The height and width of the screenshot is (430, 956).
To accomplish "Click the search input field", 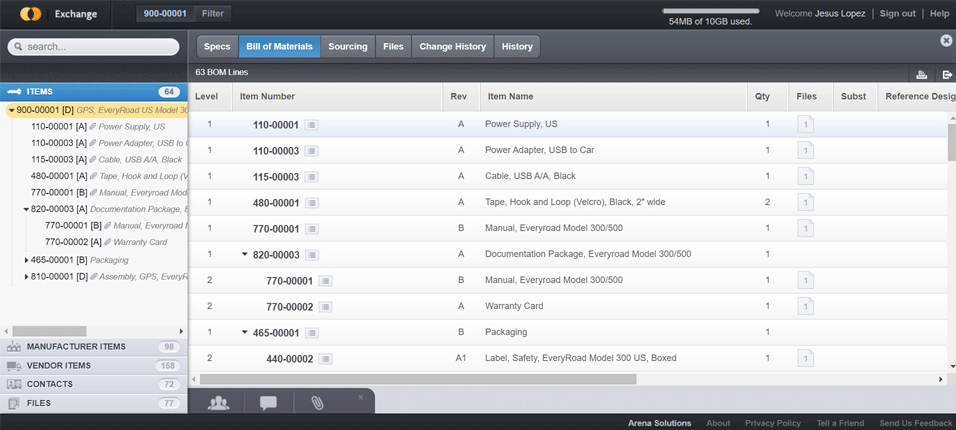I will (93, 47).
